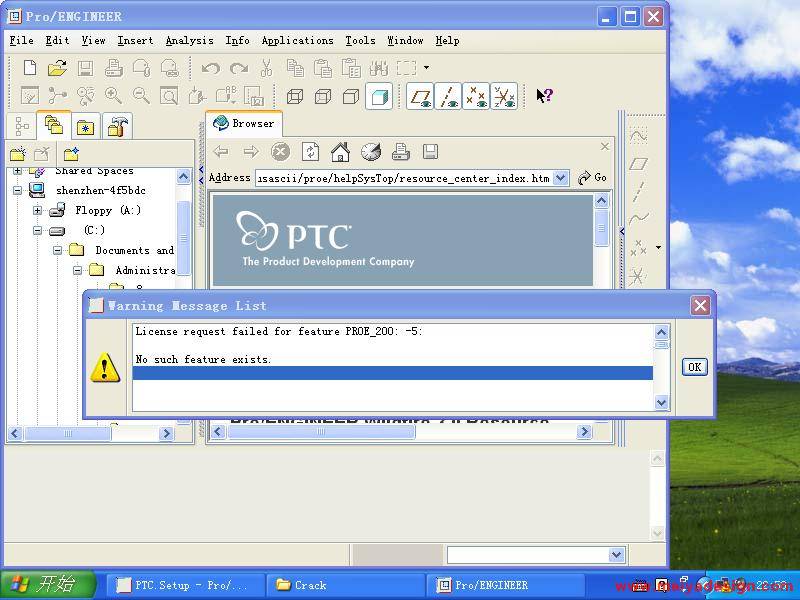Expand the Shared Spaces tree node
The image size is (800, 600).
[17, 171]
